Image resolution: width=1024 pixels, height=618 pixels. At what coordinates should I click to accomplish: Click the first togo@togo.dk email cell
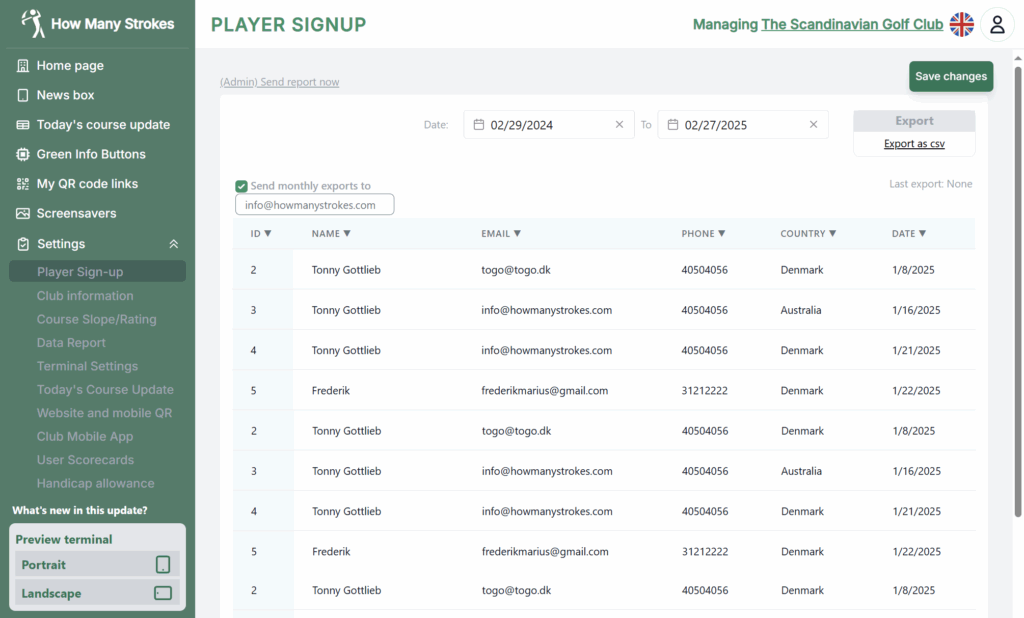coord(516,270)
